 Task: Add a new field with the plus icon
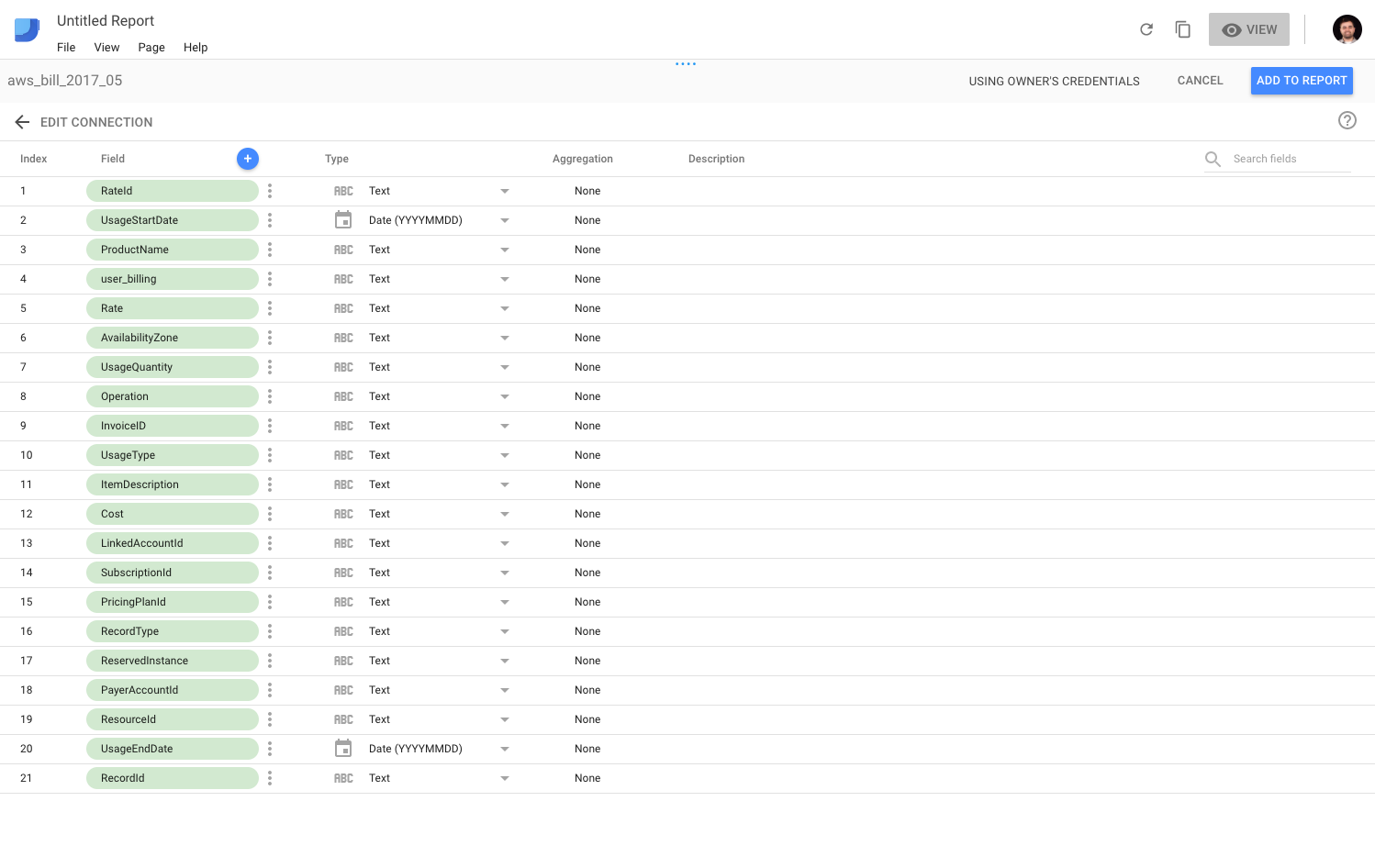pyautogui.click(x=248, y=159)
